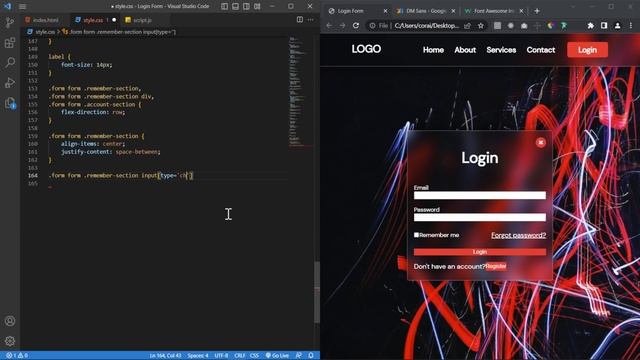The height and width of the screenshot is (360, 640).
Task: Click the errors and warnings status indicator
Action: pos(17,356)
